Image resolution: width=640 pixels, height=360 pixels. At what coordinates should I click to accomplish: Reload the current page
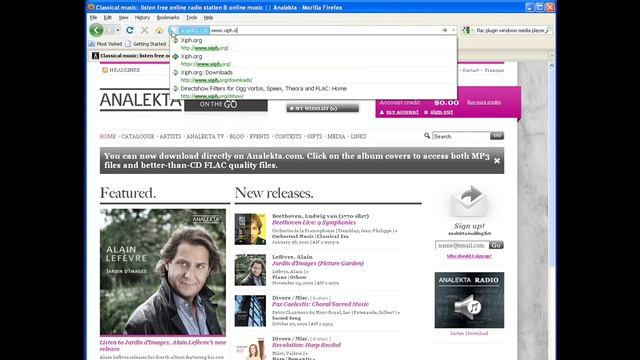pos(130,30)
